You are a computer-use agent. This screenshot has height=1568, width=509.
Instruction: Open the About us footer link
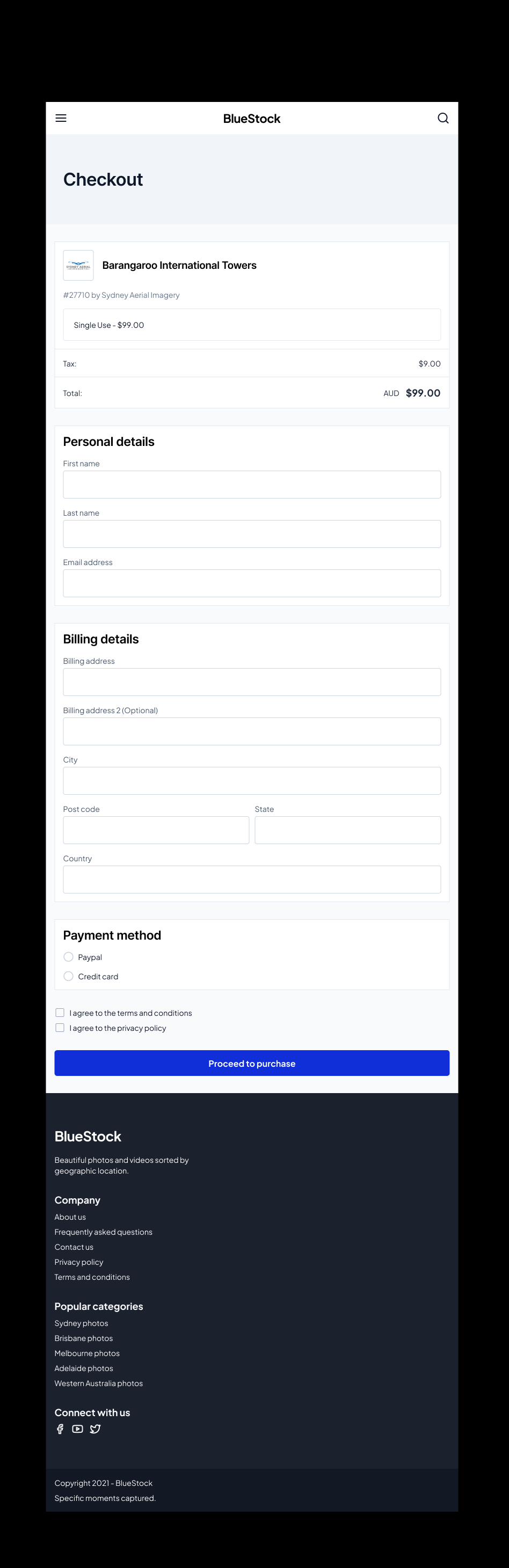pyautogui.click(x=70, y=1216)
